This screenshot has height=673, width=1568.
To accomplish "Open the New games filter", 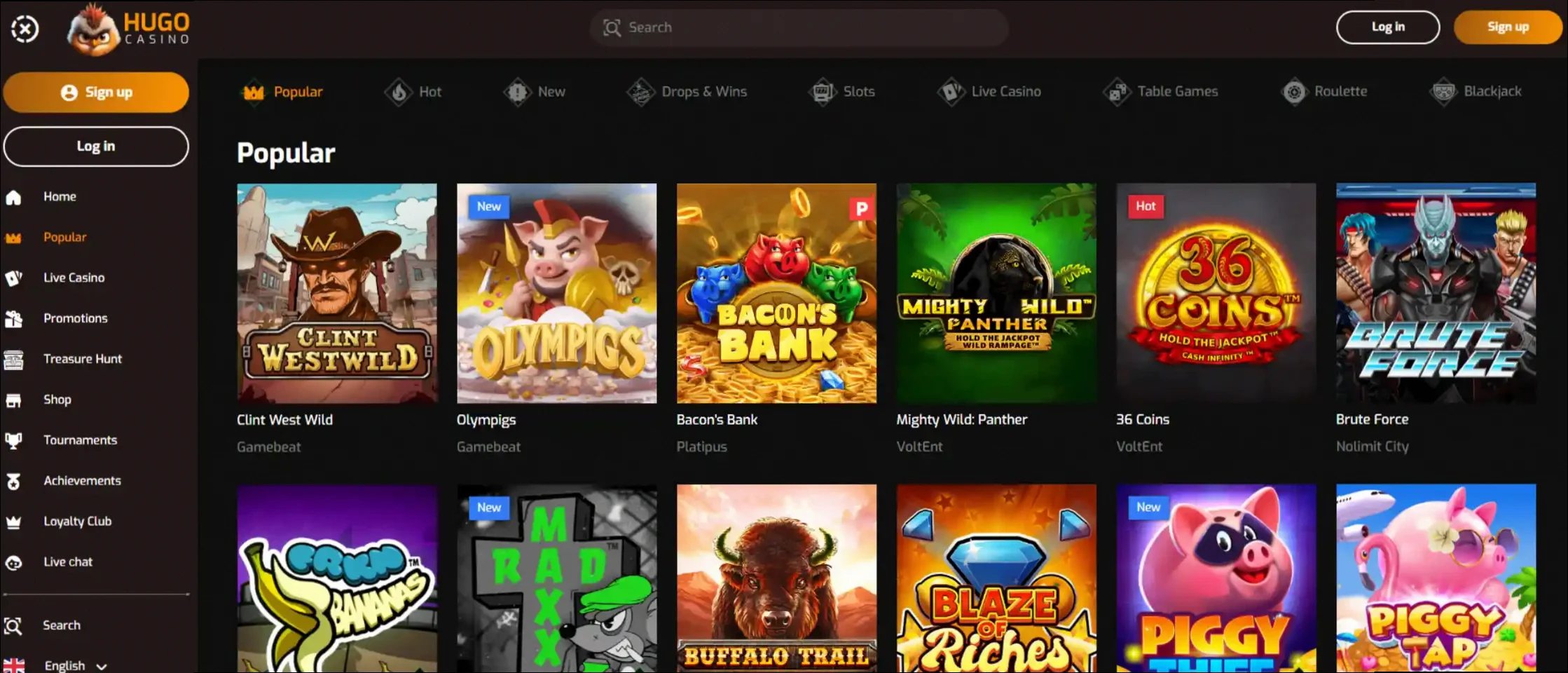I will [x=535, y=91].
